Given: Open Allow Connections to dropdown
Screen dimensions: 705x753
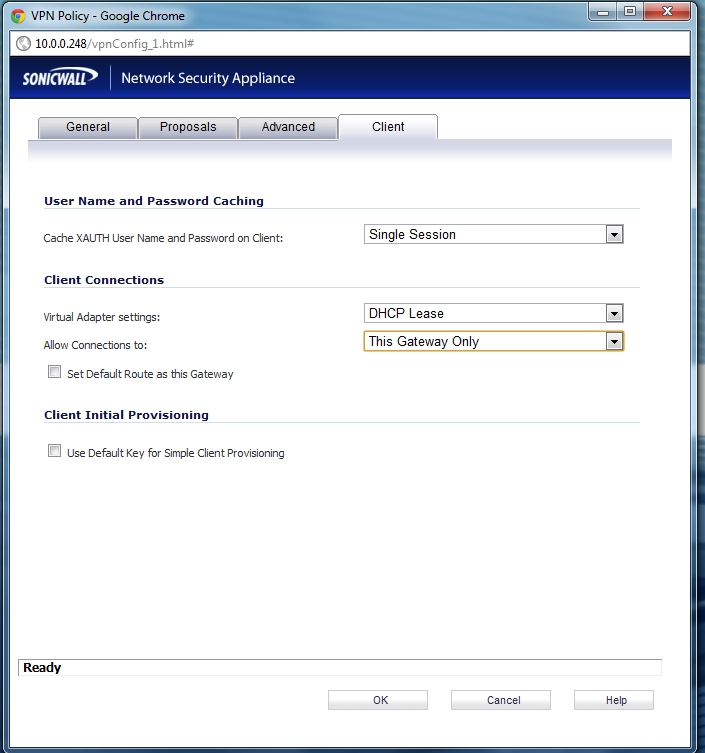Looking at the screenshot, I should pyautogui.click(x=494, y=341).
